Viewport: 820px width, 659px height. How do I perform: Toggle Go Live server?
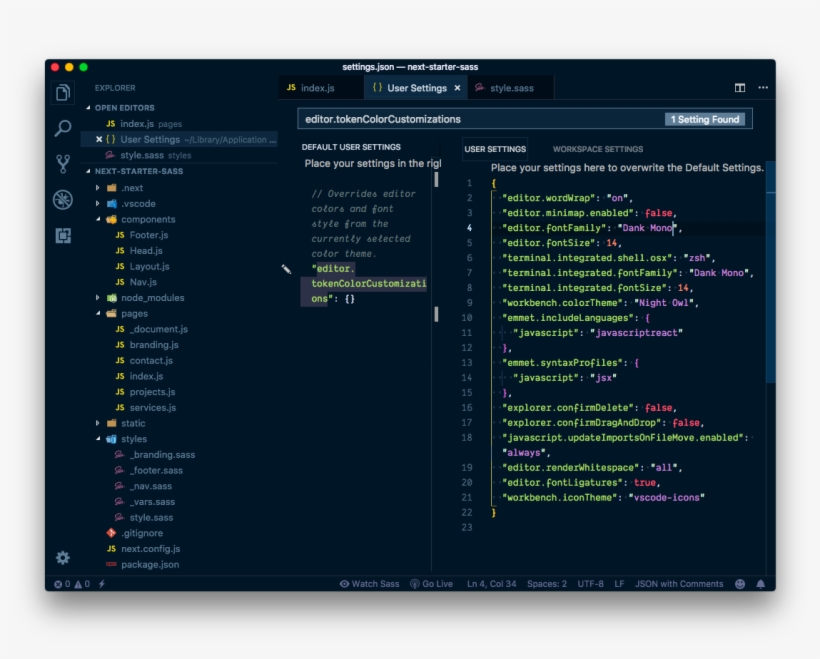coord(434,583)
